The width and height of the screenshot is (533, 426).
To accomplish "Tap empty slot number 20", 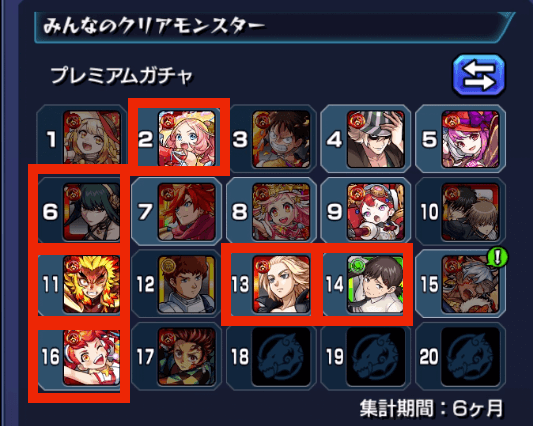I will coord(470,357).
